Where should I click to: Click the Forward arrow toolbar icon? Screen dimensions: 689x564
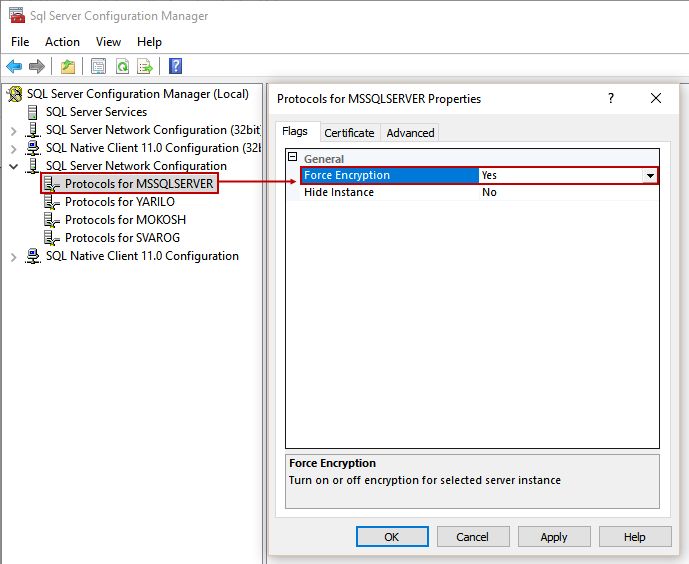(x=36, y=66)
